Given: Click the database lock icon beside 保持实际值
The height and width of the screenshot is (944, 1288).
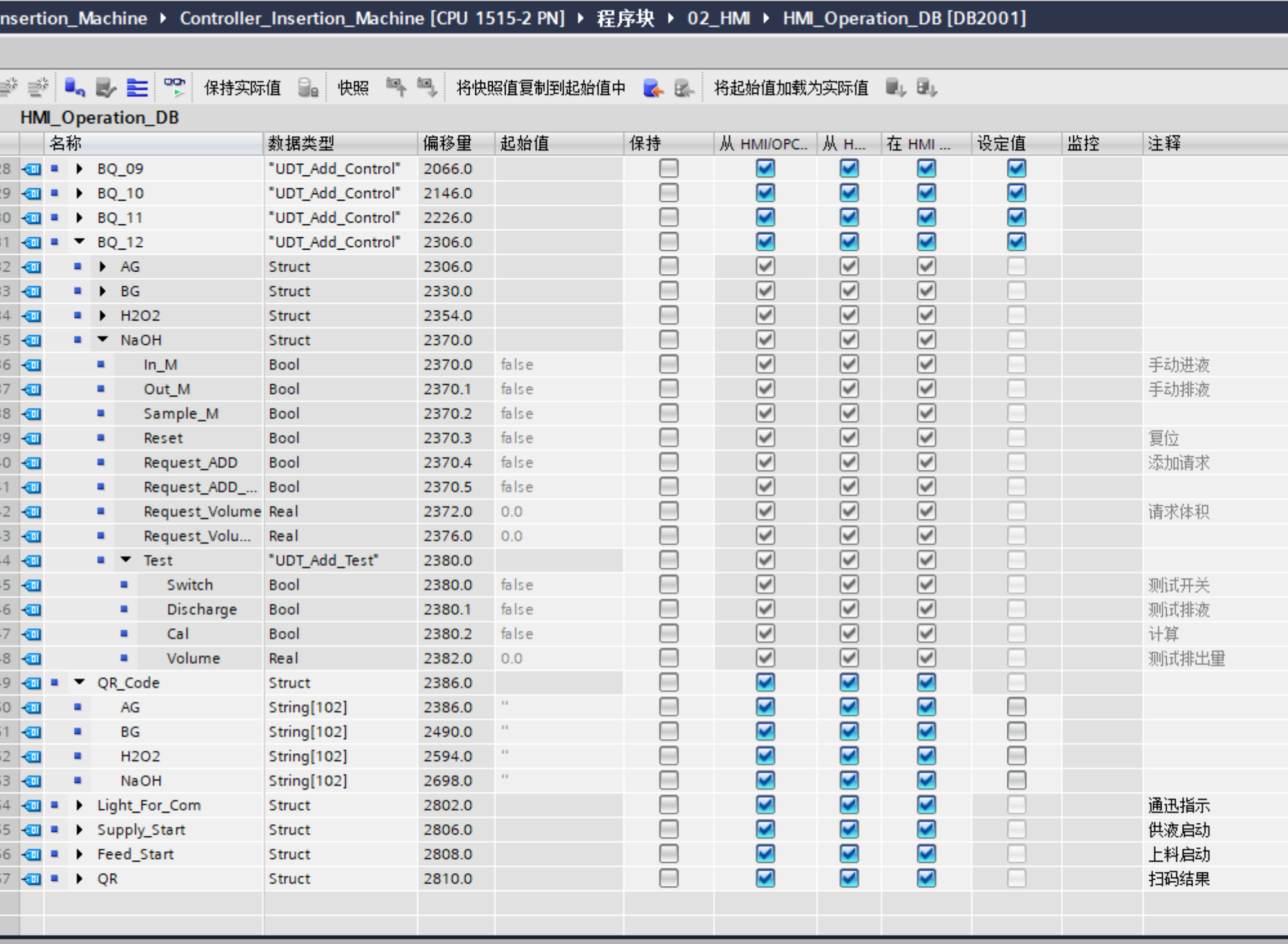Looking at the screenshot, I should (x=308, y=87).
